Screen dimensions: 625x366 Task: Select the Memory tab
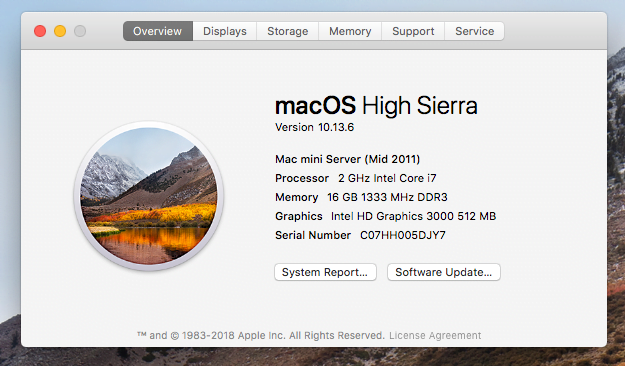(350, 31)
